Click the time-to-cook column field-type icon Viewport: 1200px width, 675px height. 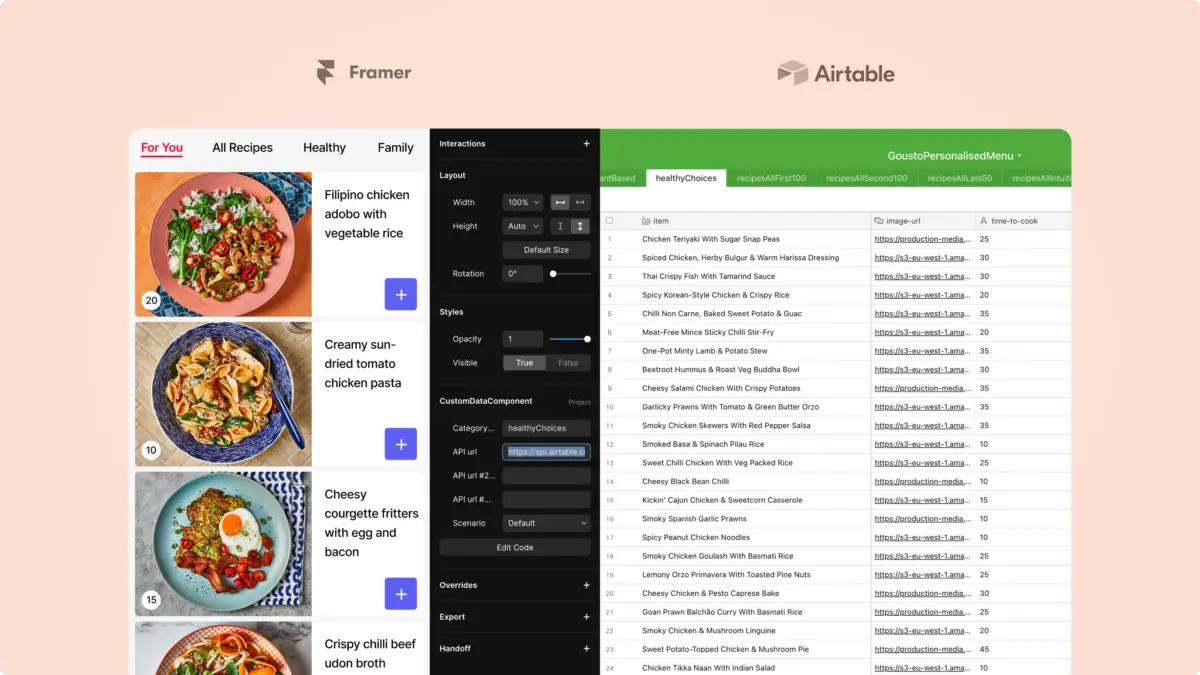point(983,220)
